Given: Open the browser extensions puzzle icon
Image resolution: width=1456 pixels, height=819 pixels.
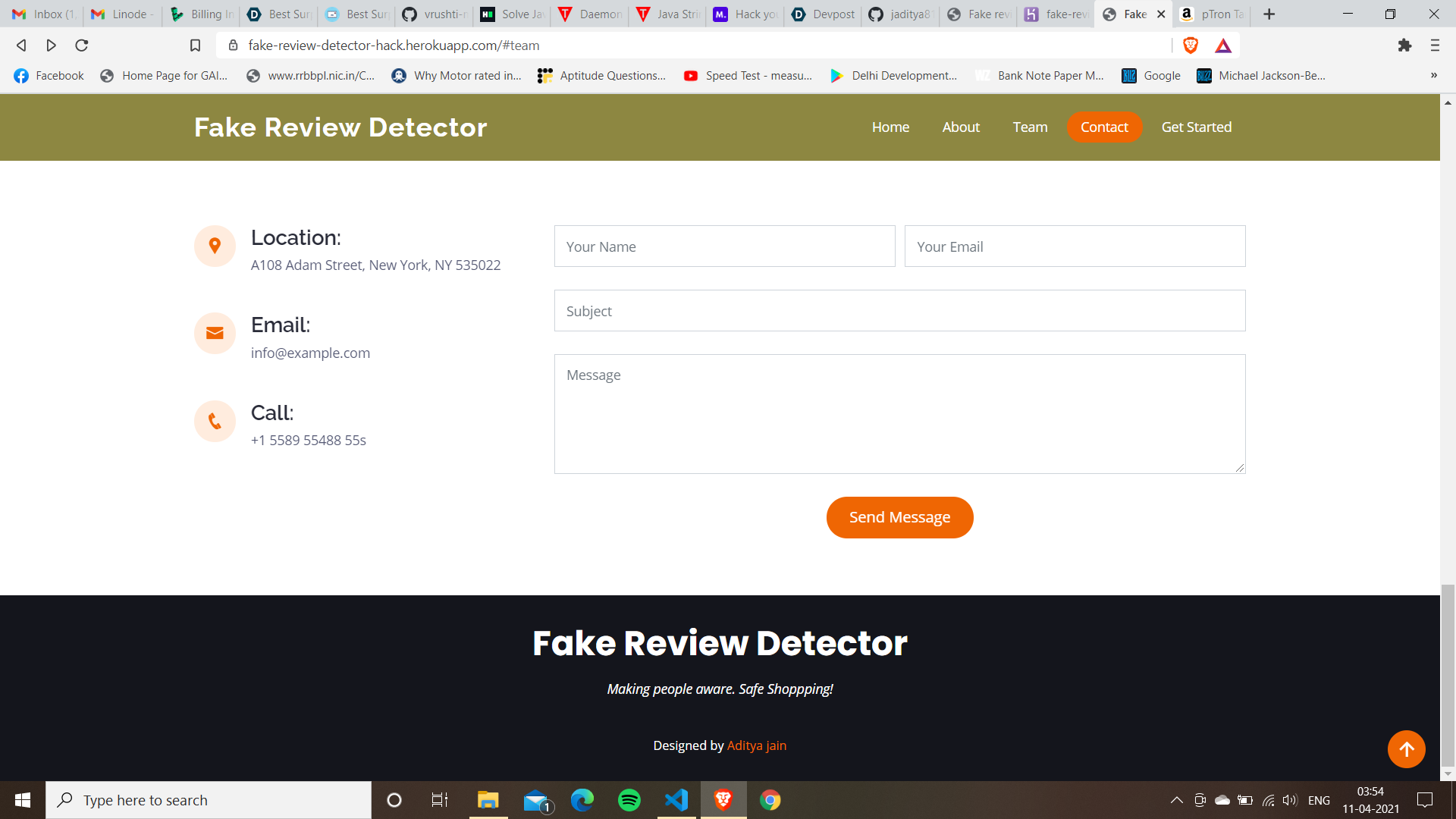Looking at the screenshot, I should pos(1404,45).
